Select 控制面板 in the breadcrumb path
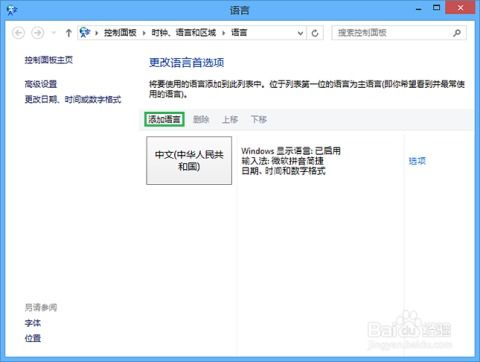Viewport: 480px width, 362px height. tap(120, 33)
